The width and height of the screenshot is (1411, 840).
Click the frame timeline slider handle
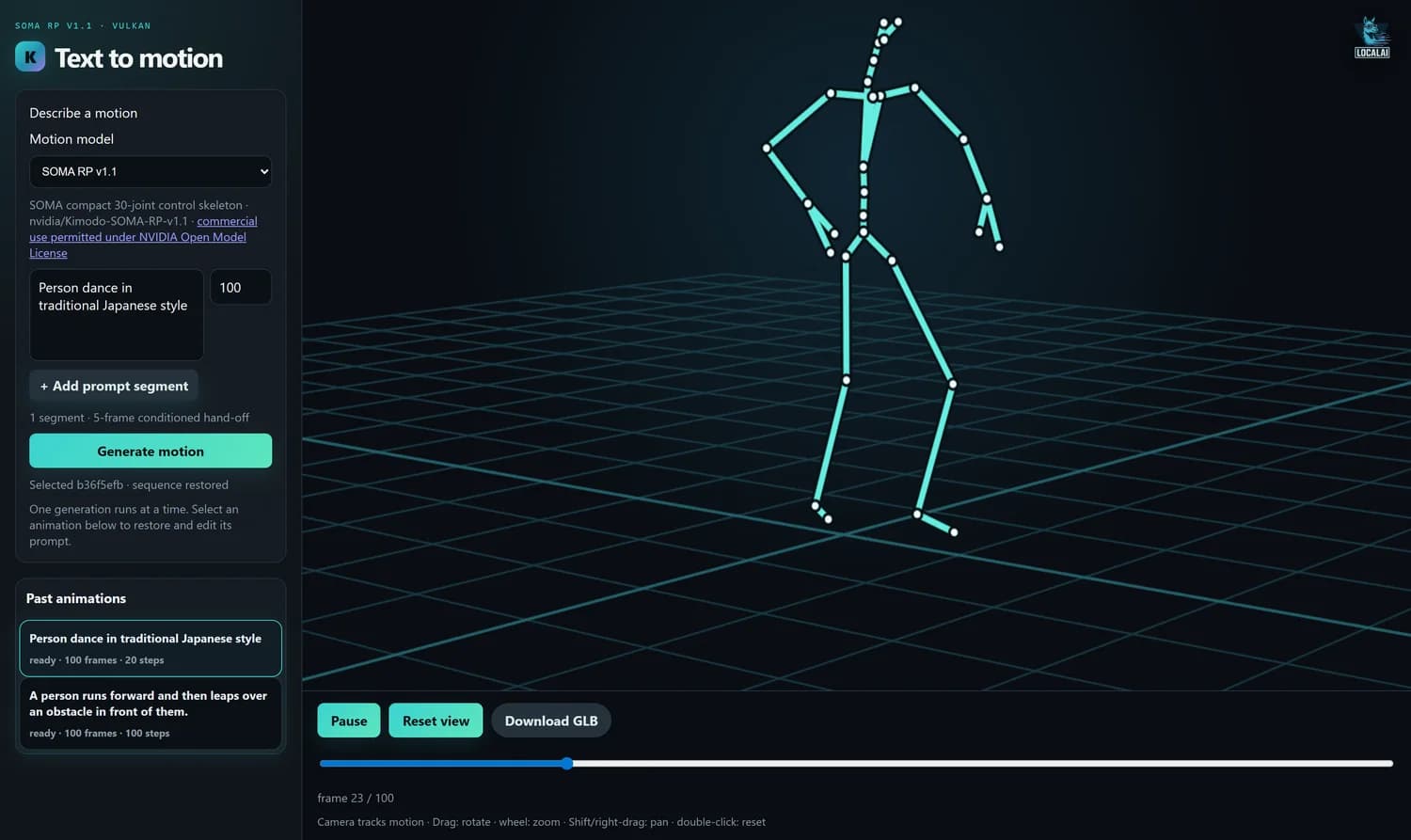(567, 763)
